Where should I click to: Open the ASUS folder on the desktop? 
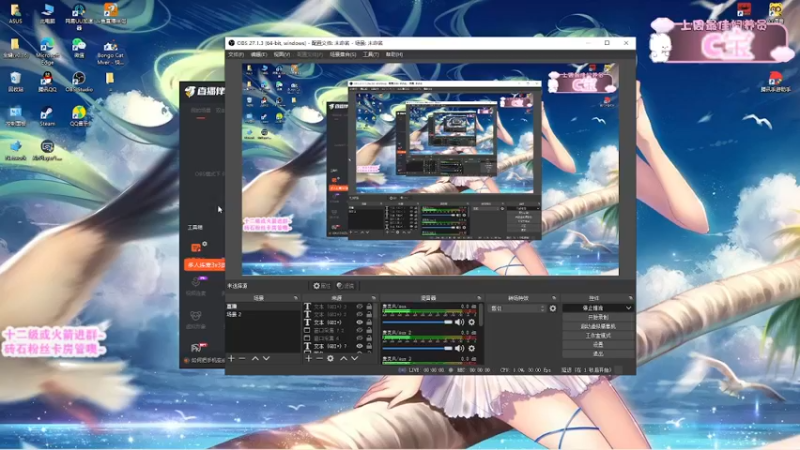pos(15,14)
